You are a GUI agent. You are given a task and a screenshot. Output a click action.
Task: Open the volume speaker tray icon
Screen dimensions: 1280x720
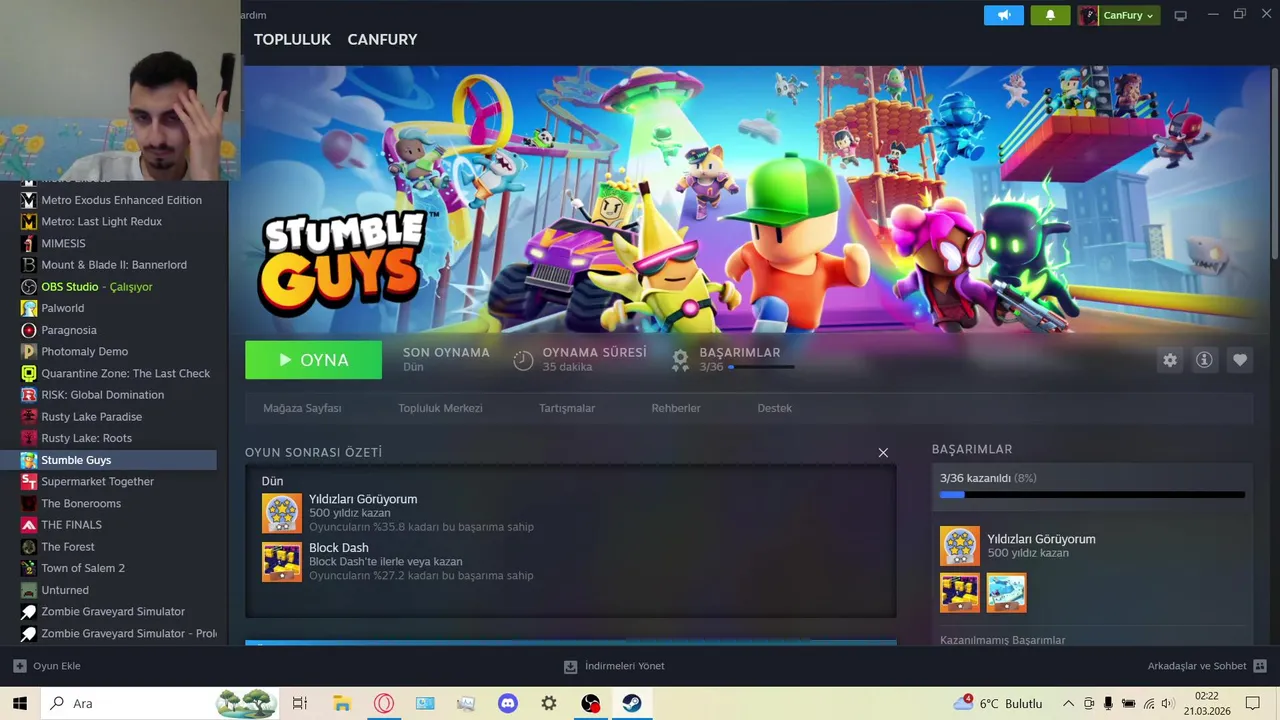[1167, 703]
